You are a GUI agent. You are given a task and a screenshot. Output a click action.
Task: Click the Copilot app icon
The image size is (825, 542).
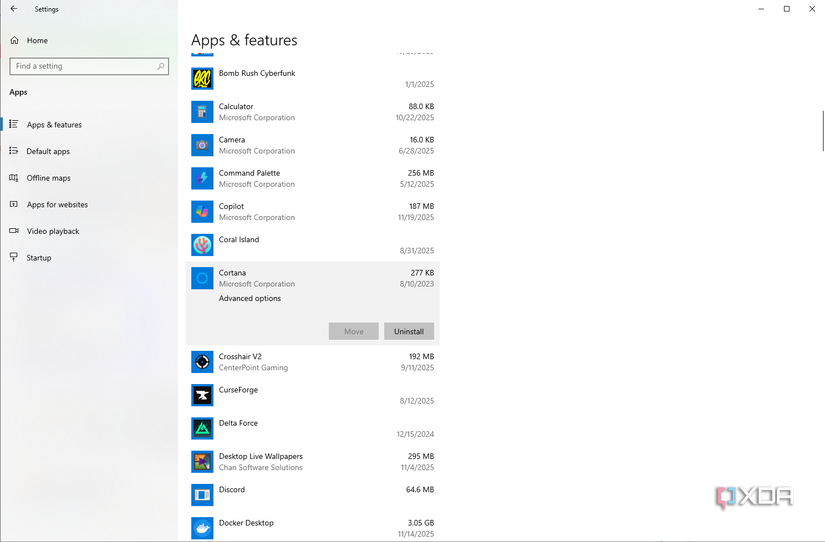click(x=202, y=212)
